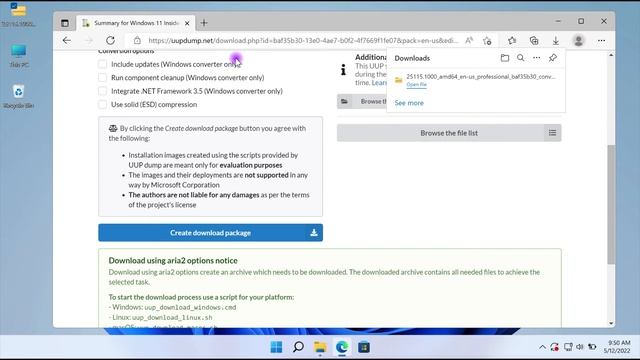Viewport: 640px width, 360px height.
Task: Open the tab actions menu icon
Action: click(65, 23)
